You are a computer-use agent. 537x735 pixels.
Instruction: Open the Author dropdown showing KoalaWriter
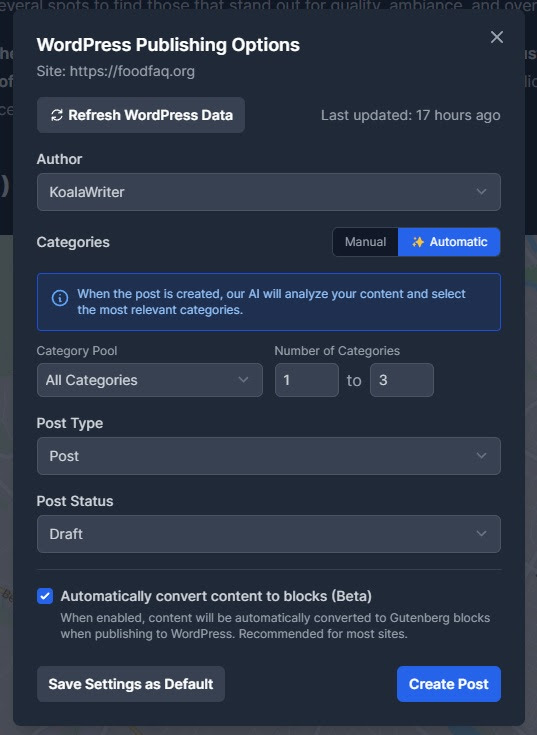click(268, 192)
